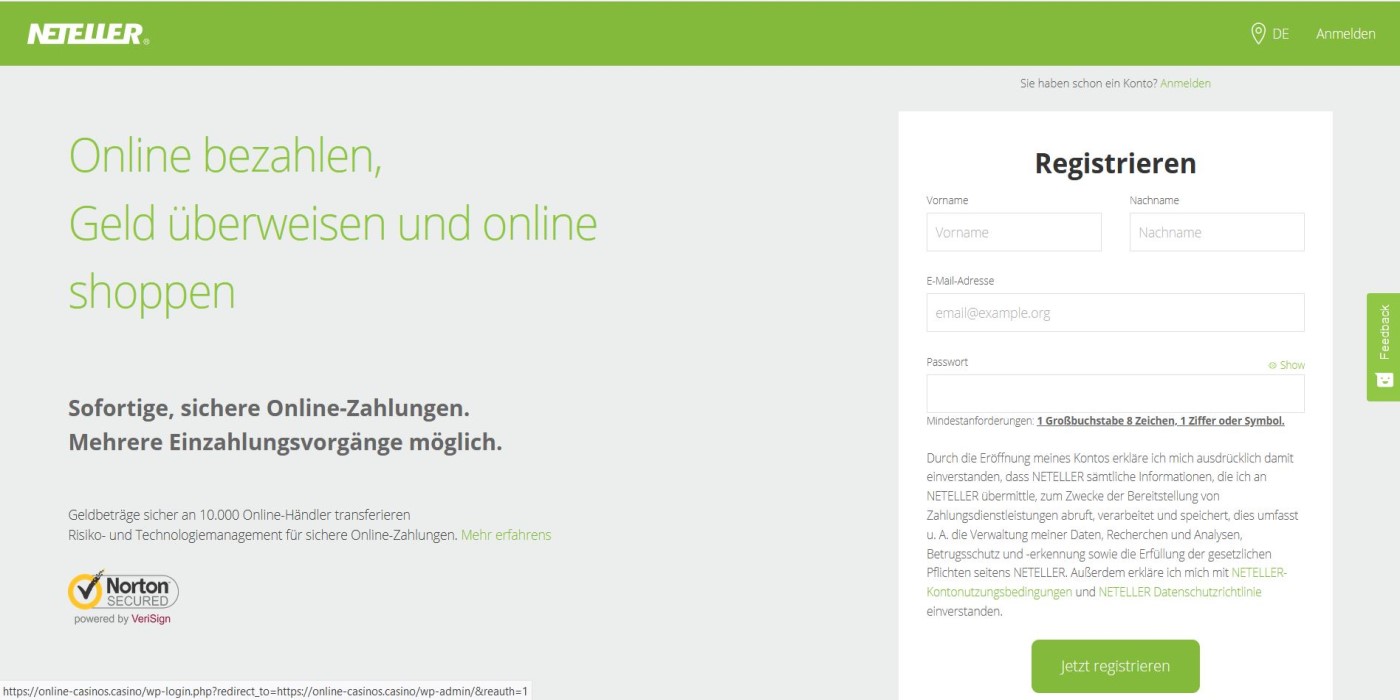Click the 'Online bezahlen,' headline text
The width and height of the screenshot is (1400, 700).
(x=225, y=156)
